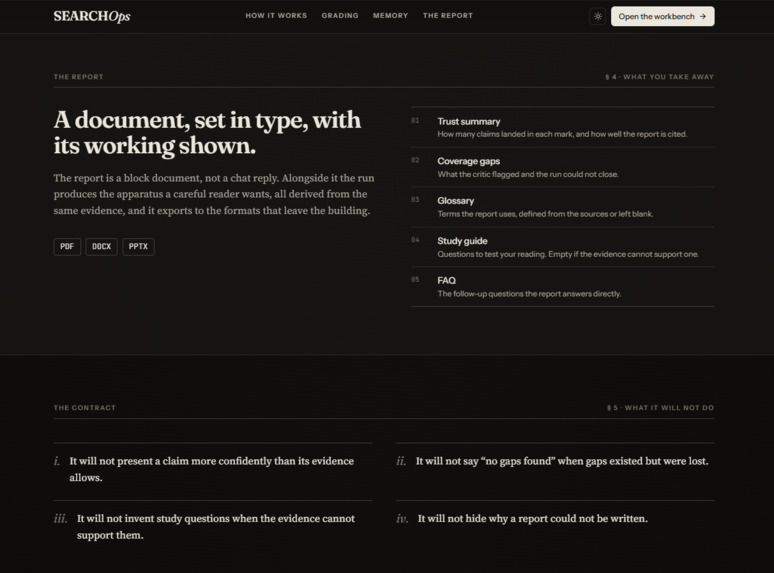Click 'What the critic flagged' description
The height and width of the screenshot is (573, 774).
tap(528, 174)
